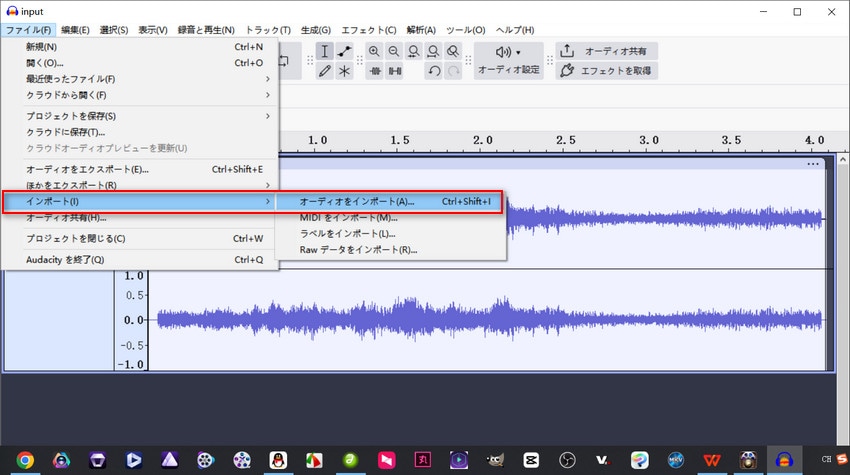Viewport: 850px width, 475px height.
Task: Click the Zoom Out magnifier
Action: coord(394,51)
